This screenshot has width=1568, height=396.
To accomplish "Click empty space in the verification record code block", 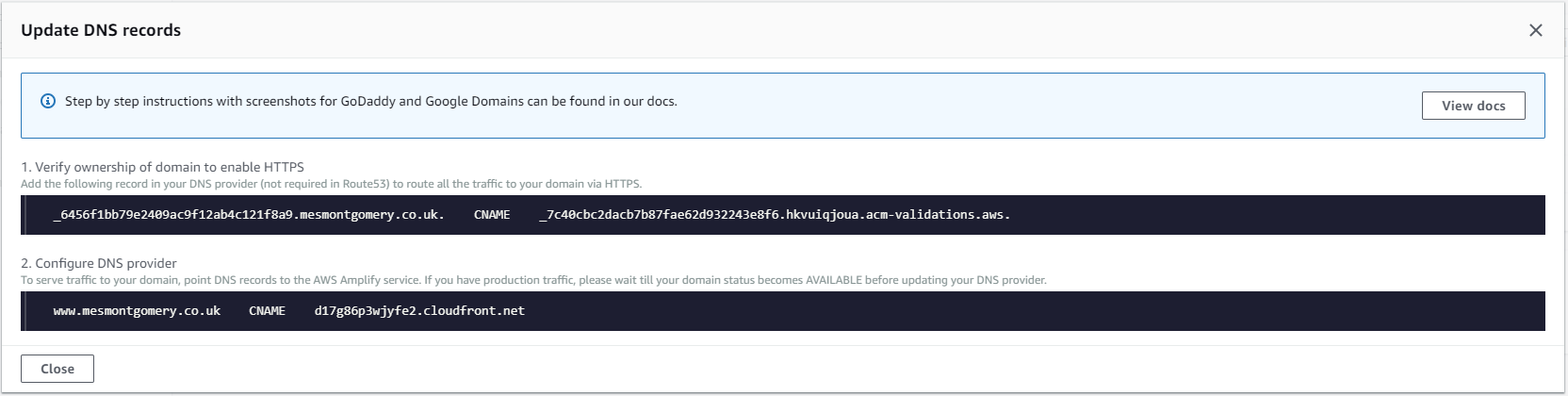I will click(1272, 215).
